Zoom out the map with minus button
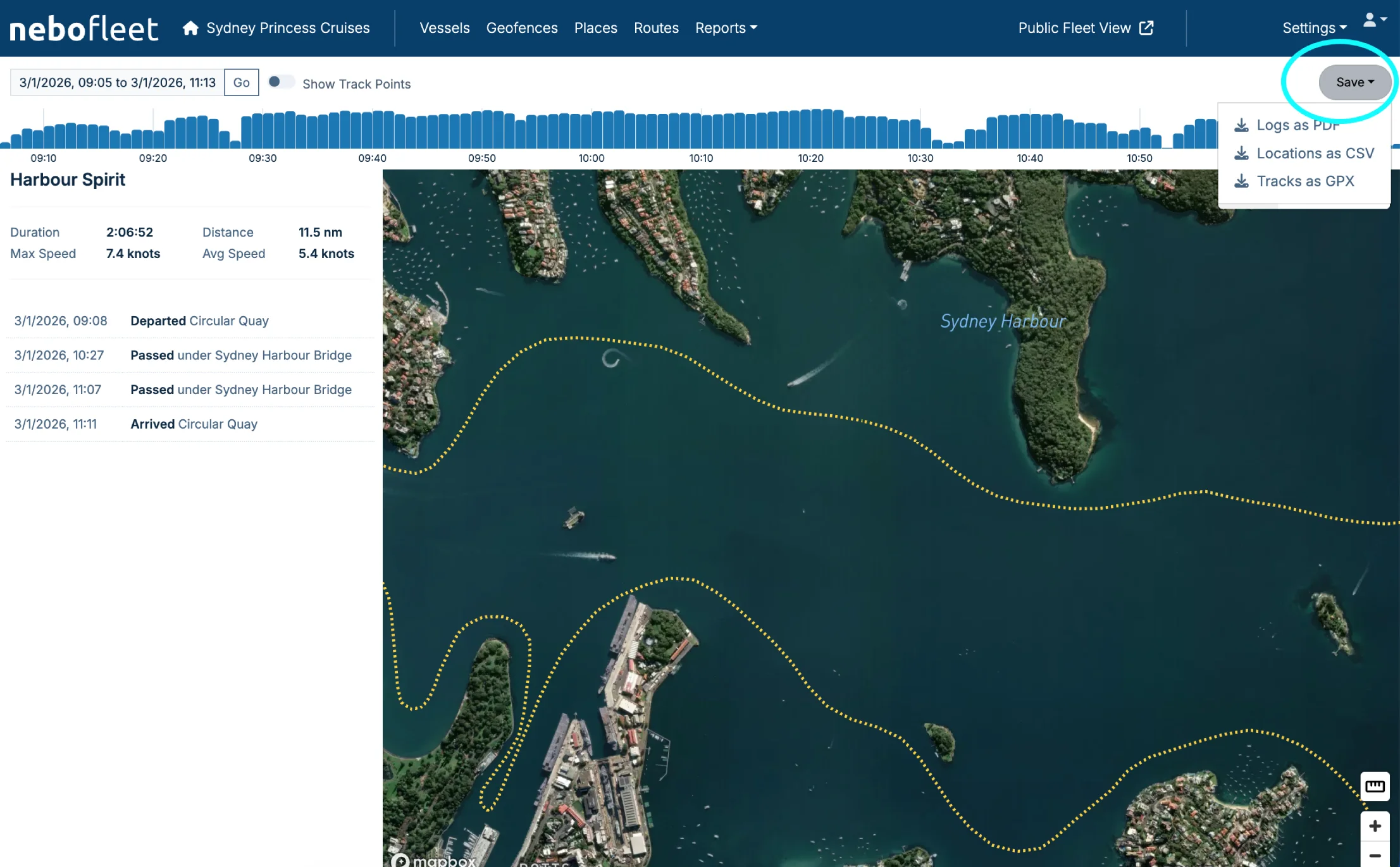Viewport: 1400px width, 867px height. 1374,855
